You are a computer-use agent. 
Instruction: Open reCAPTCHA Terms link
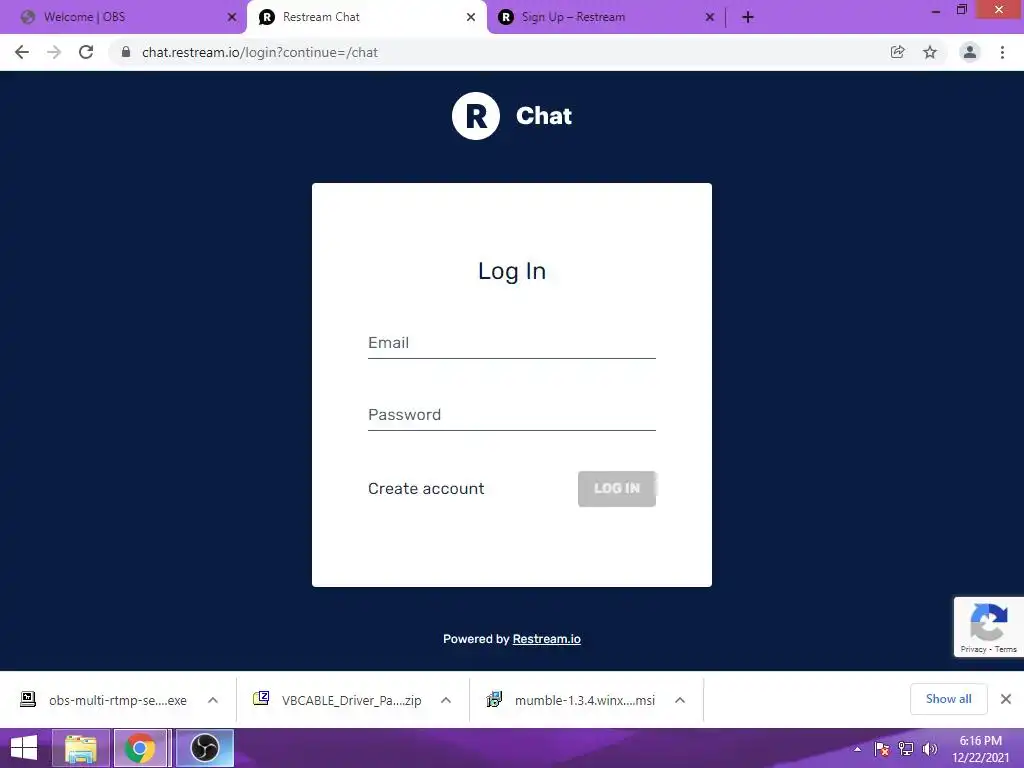pyautogui.click(x=1006, y=649)
